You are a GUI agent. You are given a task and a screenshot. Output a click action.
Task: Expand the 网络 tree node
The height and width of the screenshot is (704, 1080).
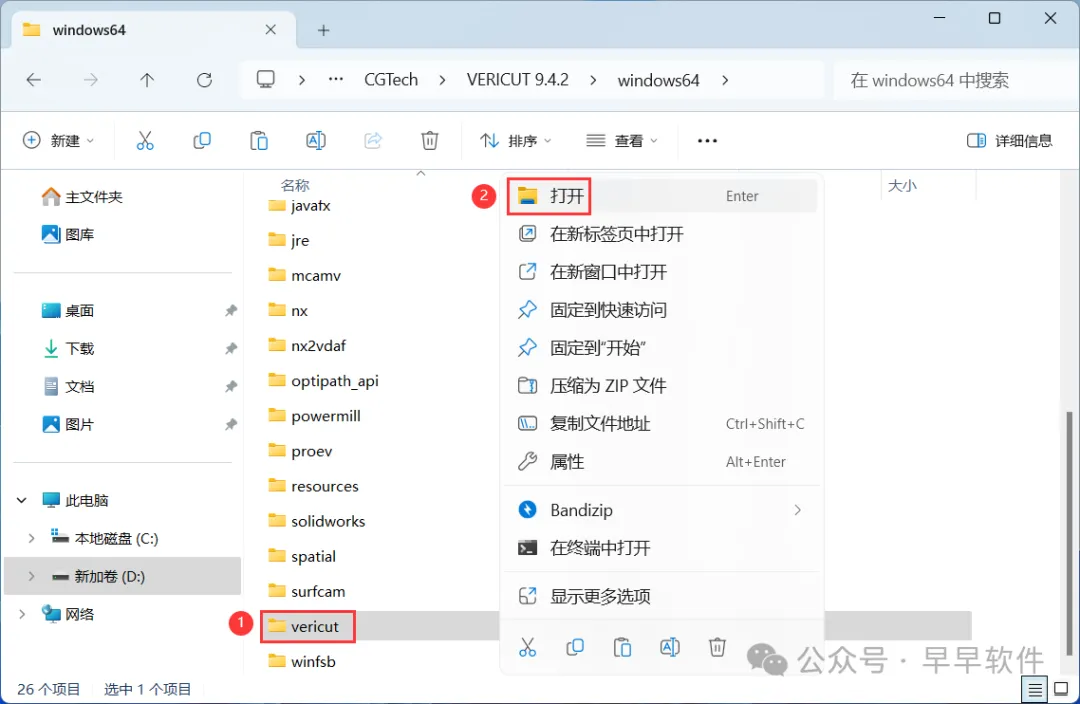click(22, 614)
